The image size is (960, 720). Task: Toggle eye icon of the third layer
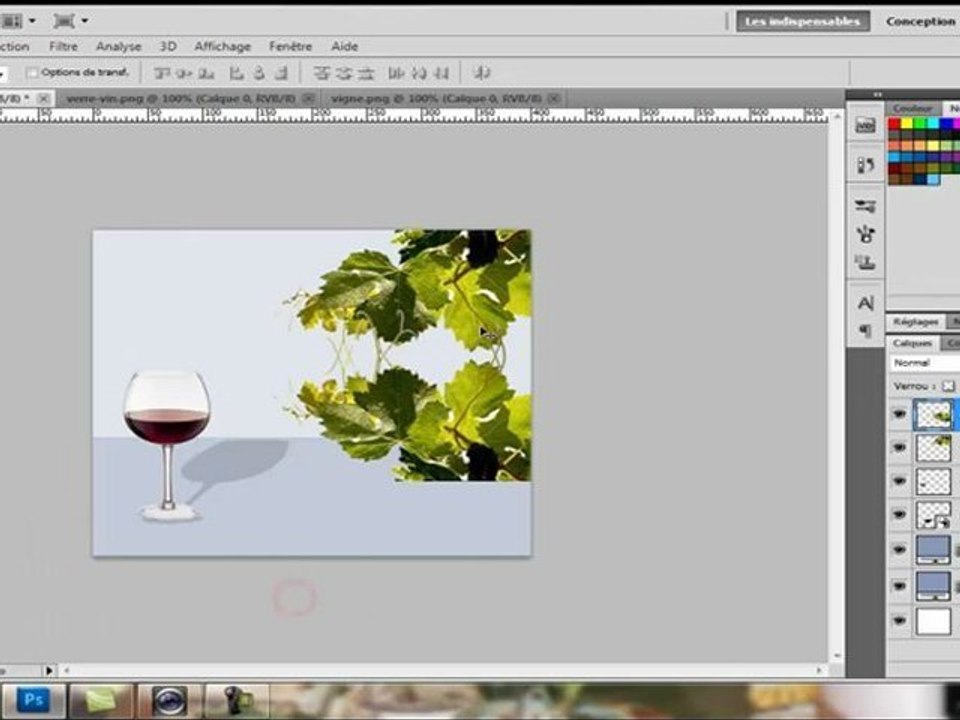click(899, 481)
